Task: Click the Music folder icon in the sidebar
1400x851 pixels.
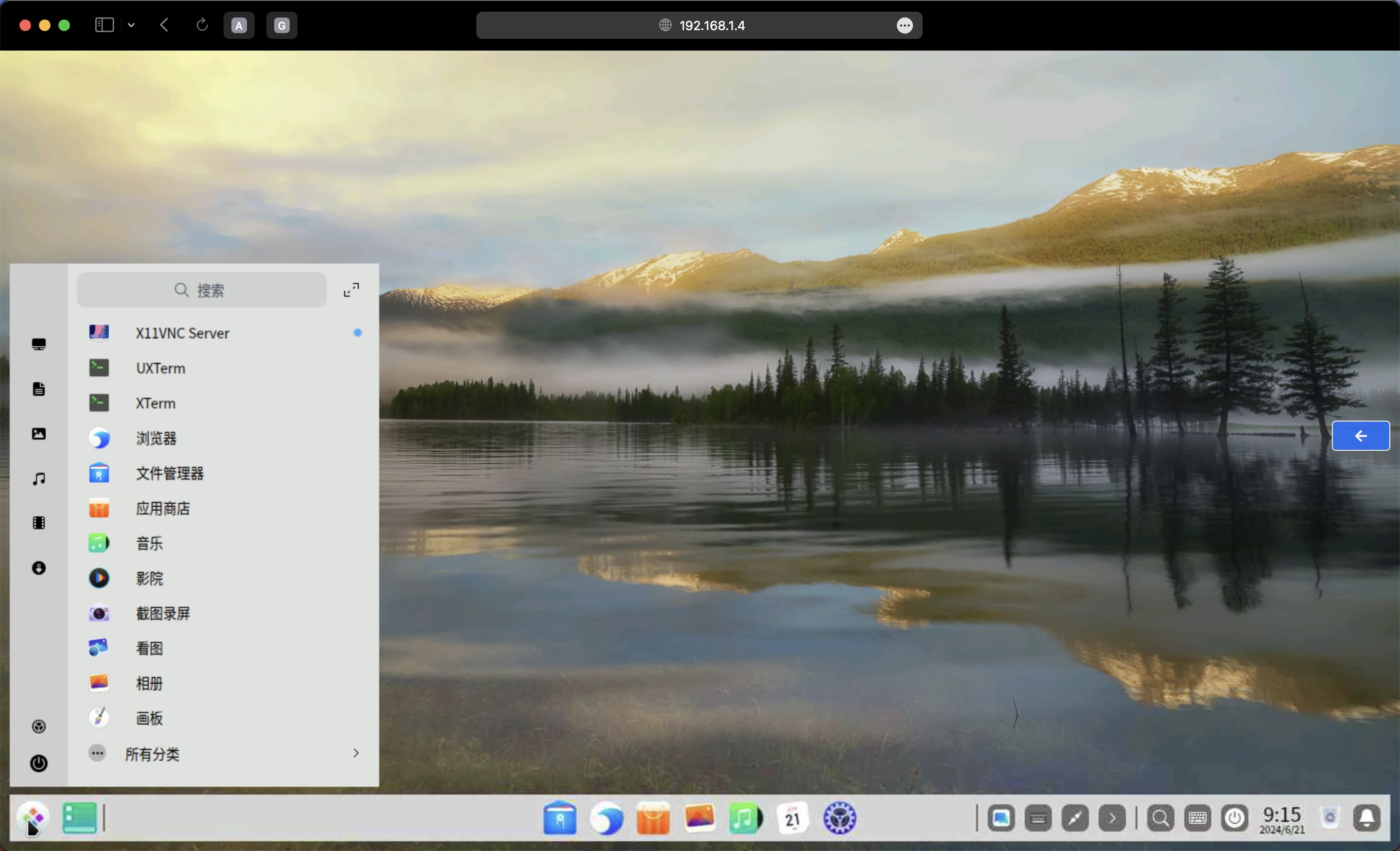Action: click(x=38, y=479)
